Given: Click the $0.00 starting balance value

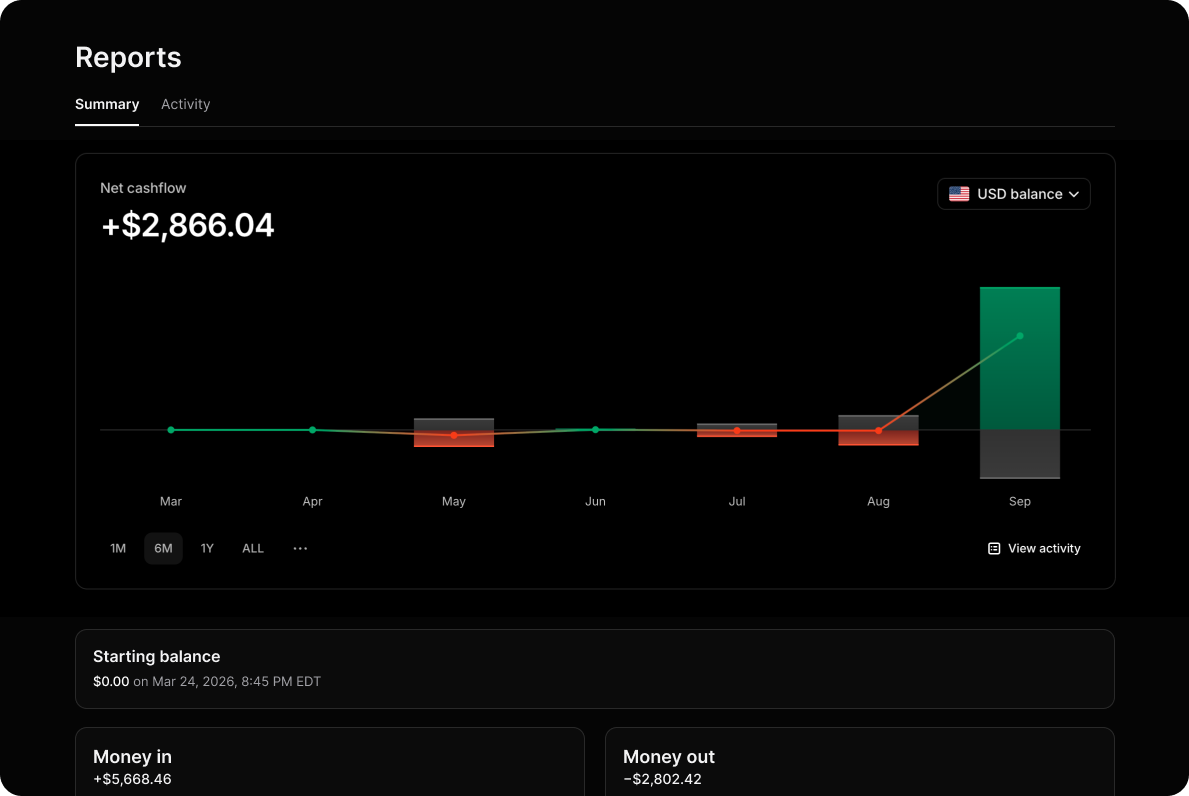Looking at the screenshot, I should (111, 682).
